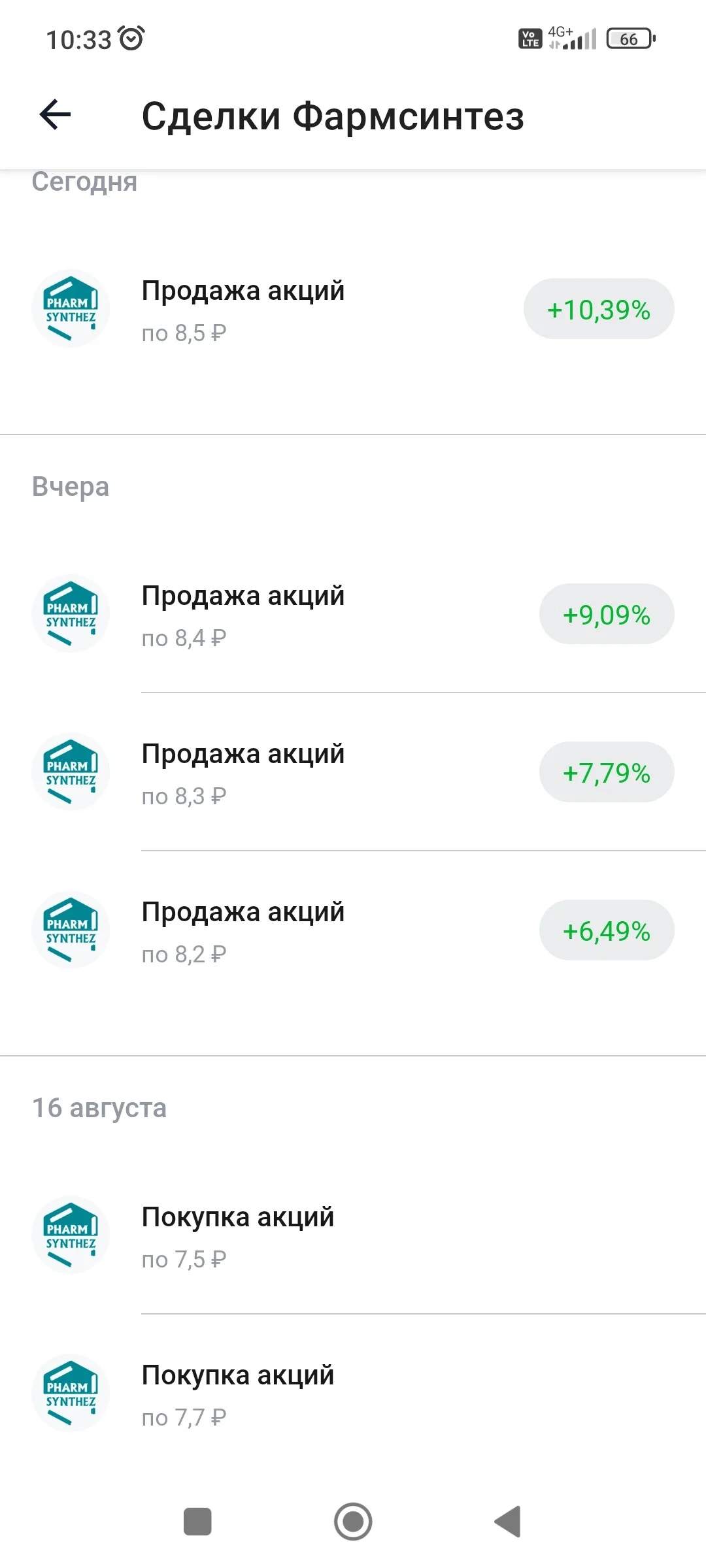This screenshot has width=706, height=1568.
Task: Tap the alarm clock status icon
Action: point(131,39)
